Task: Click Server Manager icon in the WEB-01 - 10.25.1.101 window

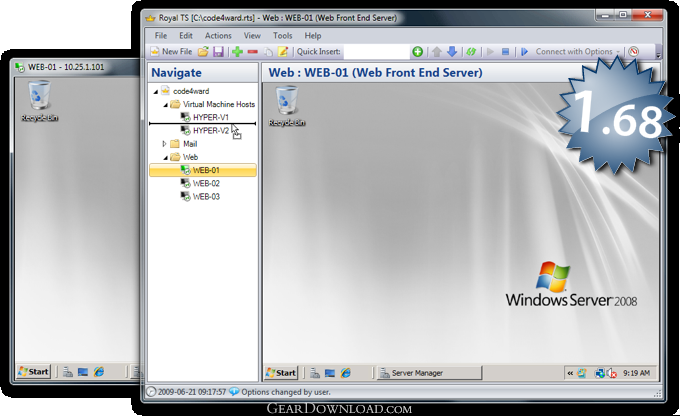Action: tap(68, 371)
